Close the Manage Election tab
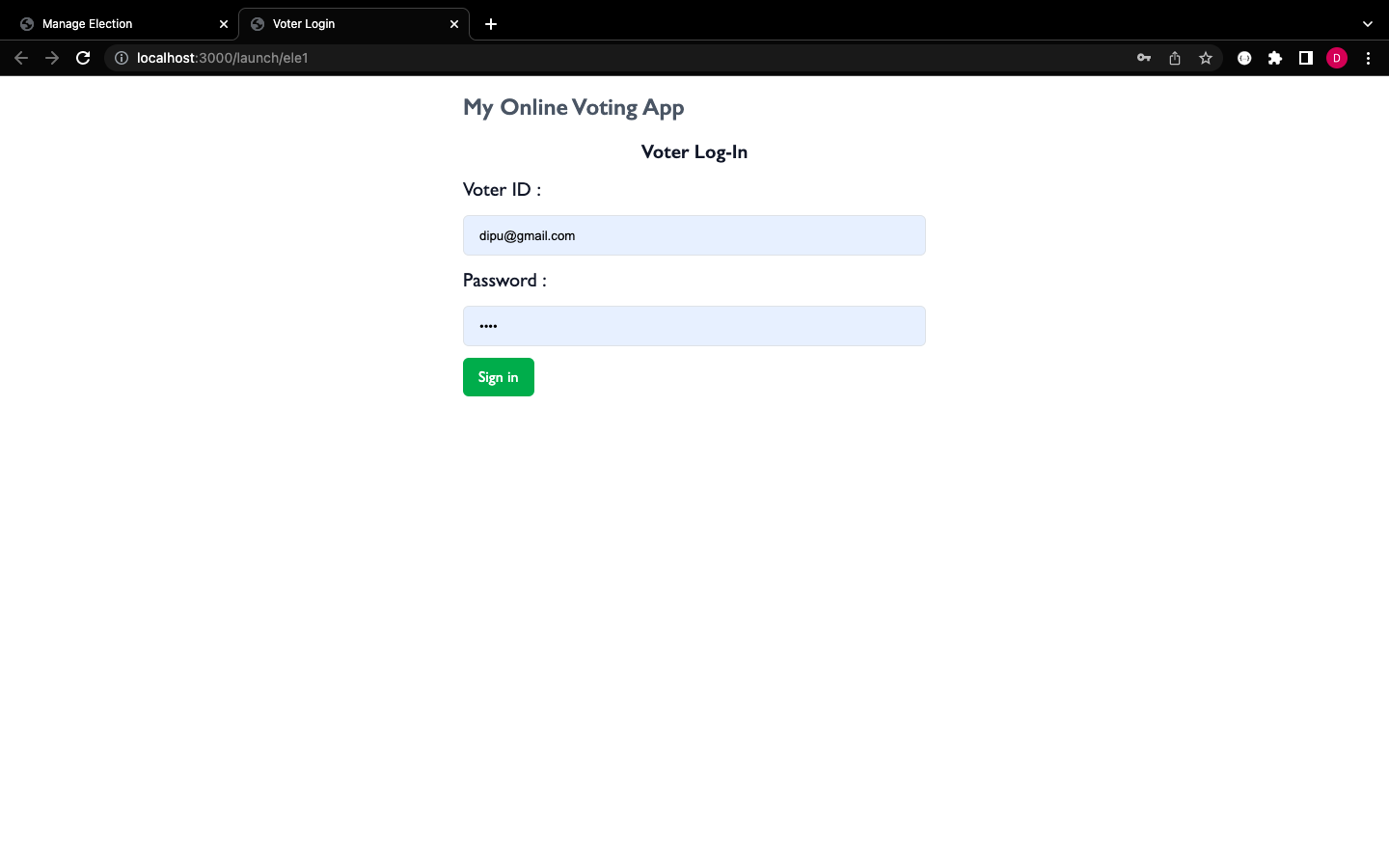1389x868 pixels. click(224, 23)
